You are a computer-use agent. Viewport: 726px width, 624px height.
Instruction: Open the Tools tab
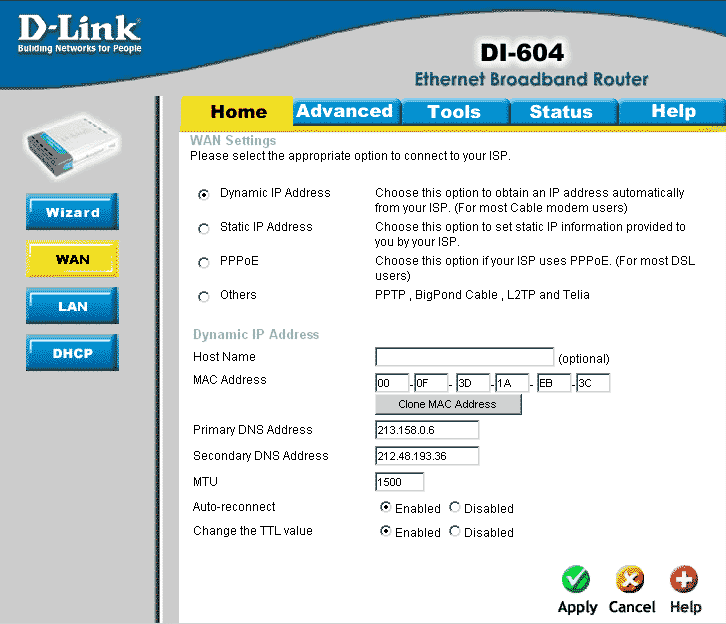point(455,112)
